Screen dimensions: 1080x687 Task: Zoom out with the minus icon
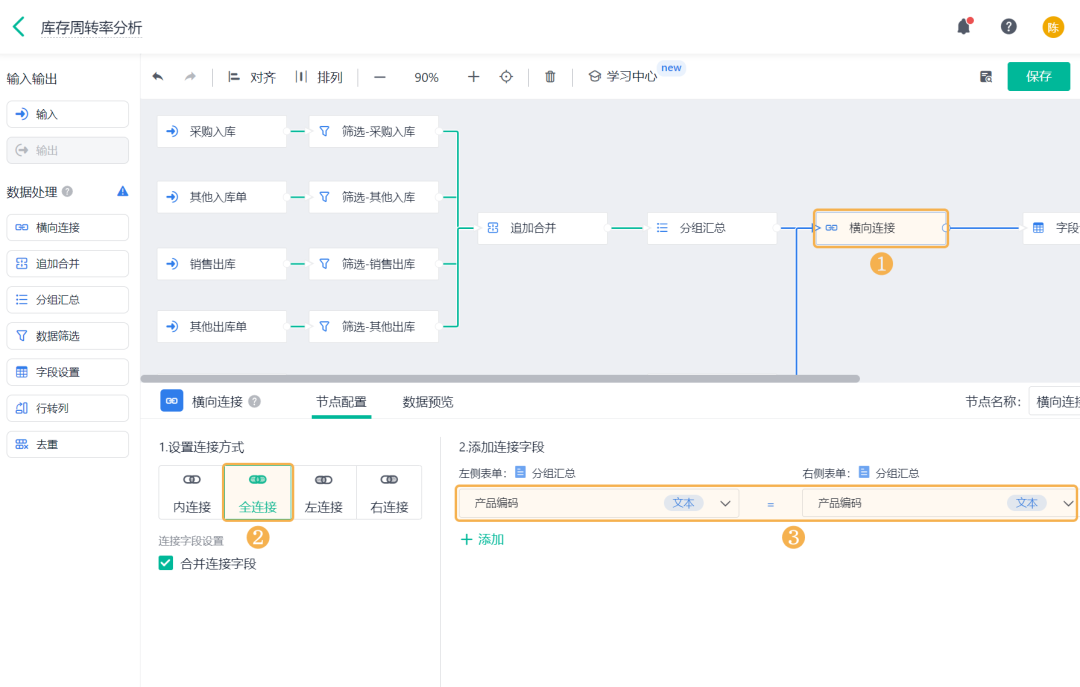point(380,77)
